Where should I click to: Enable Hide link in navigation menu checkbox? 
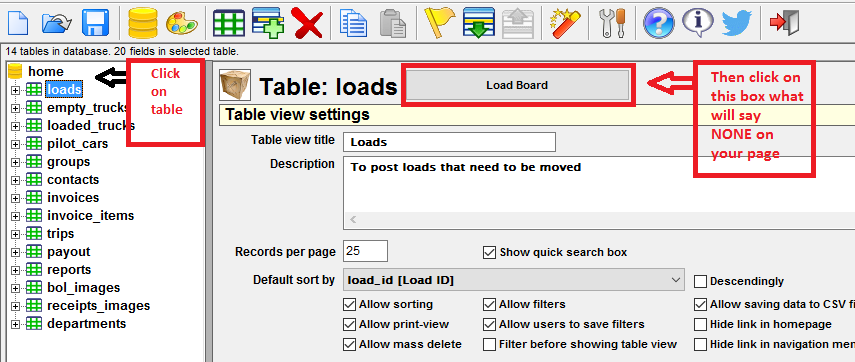tap(700, 345)
